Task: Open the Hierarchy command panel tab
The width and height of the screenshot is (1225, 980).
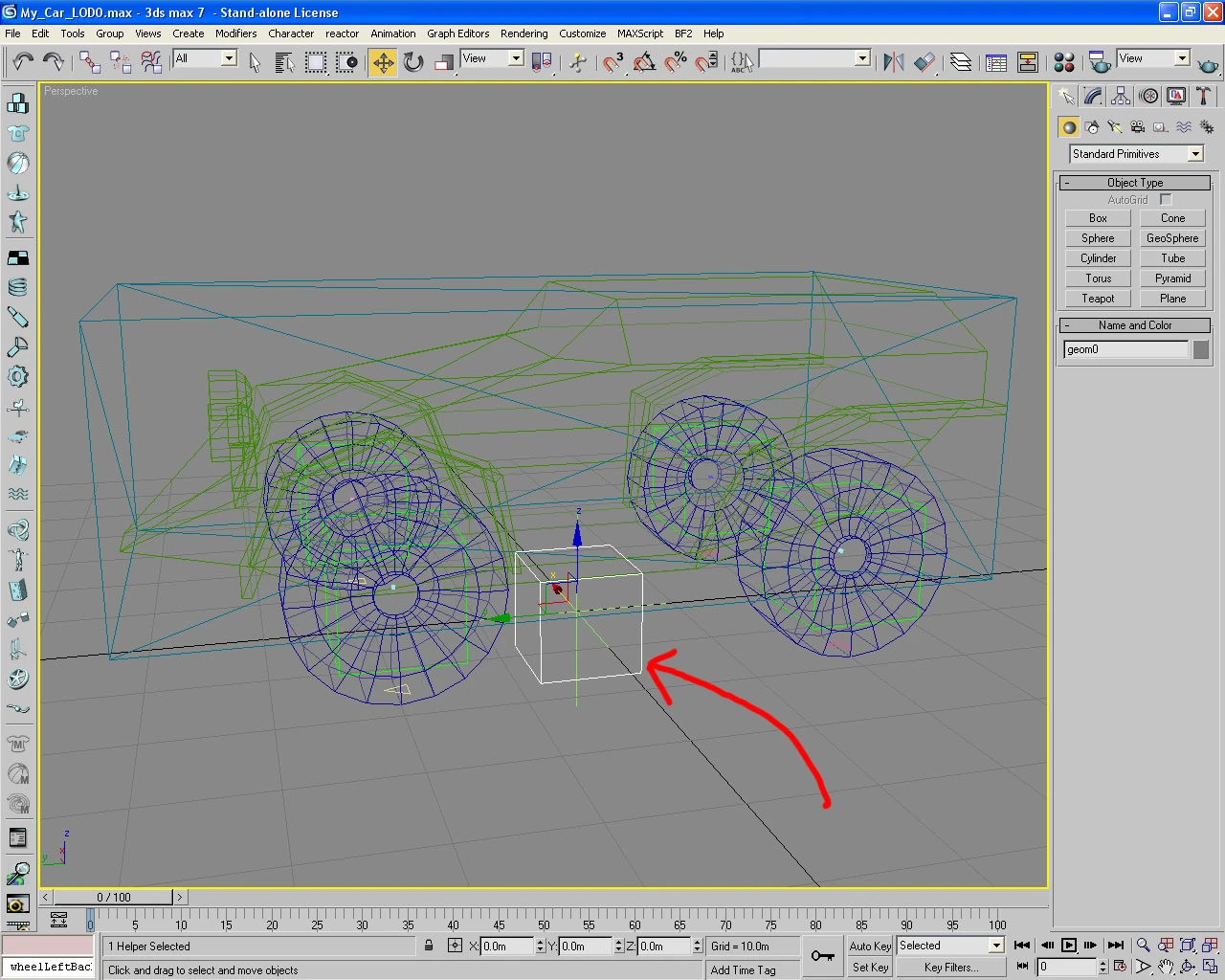Action: pyautogui.click(x=1121, y=96)
